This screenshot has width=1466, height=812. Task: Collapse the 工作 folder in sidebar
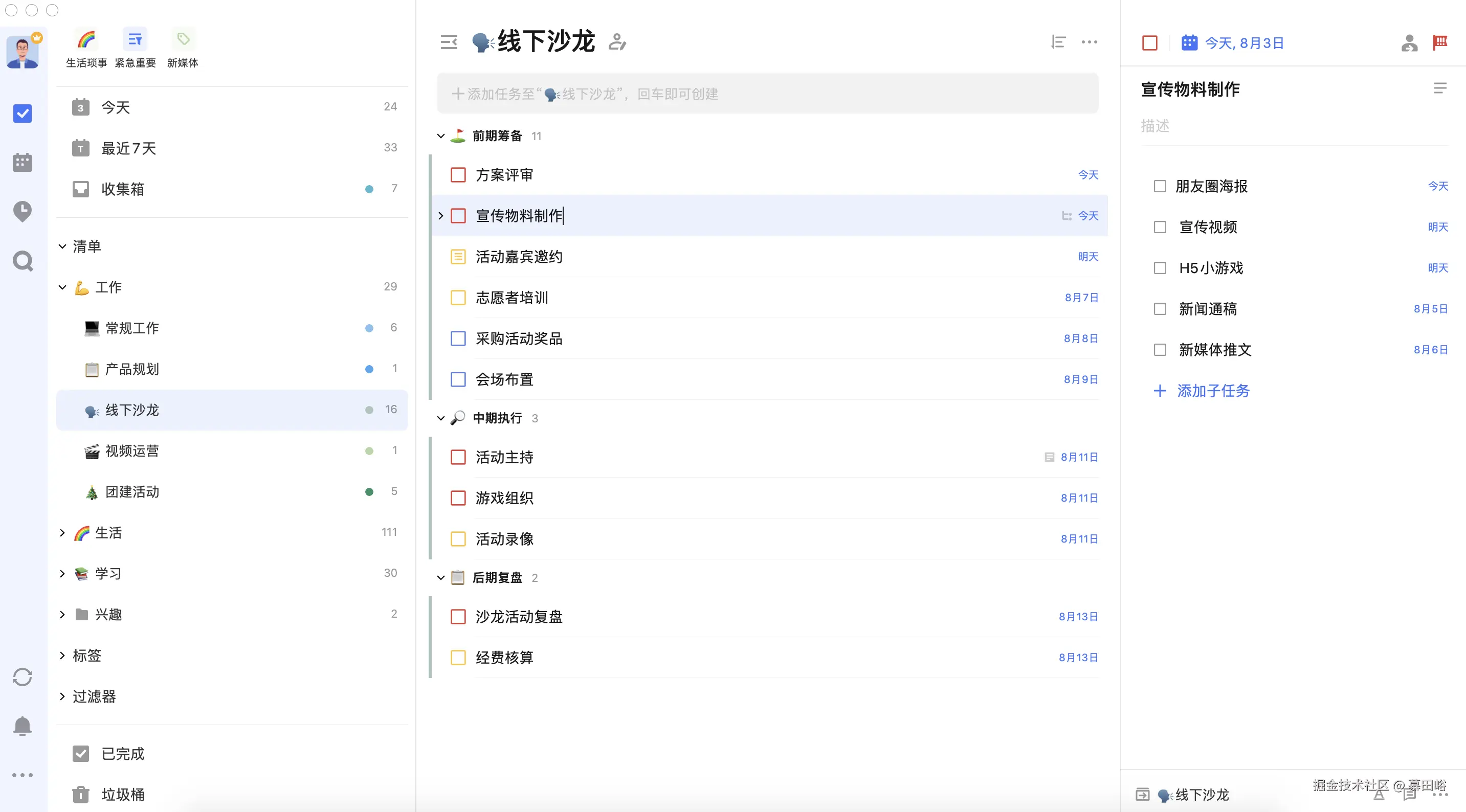[62, 287]
